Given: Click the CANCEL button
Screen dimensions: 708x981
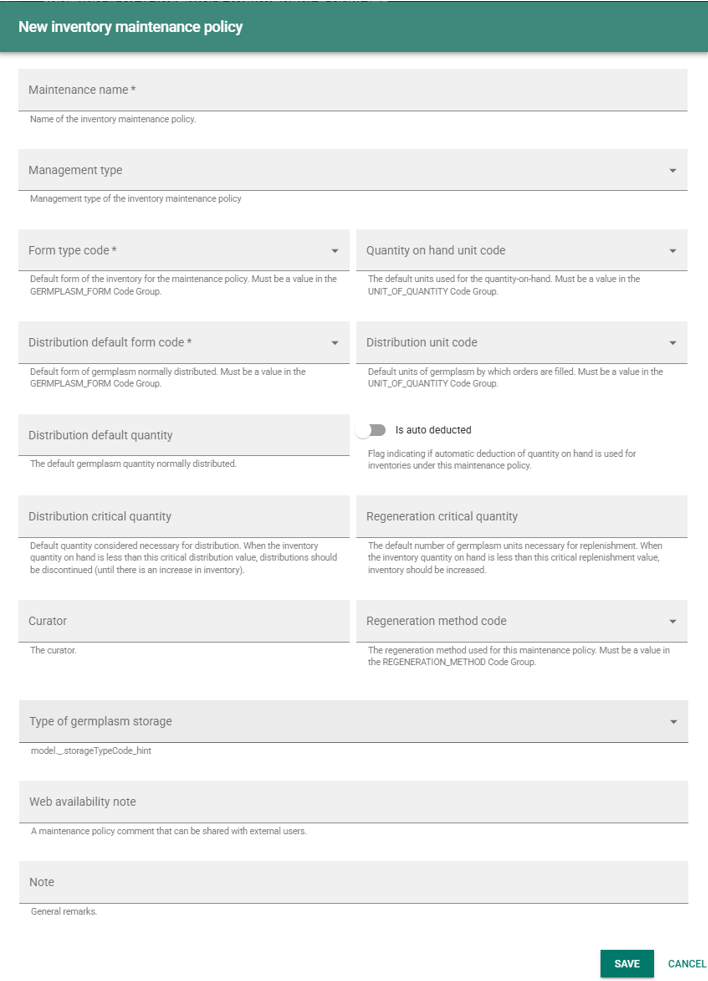Looking at the screenshot, I should click(x=687, y=964).
